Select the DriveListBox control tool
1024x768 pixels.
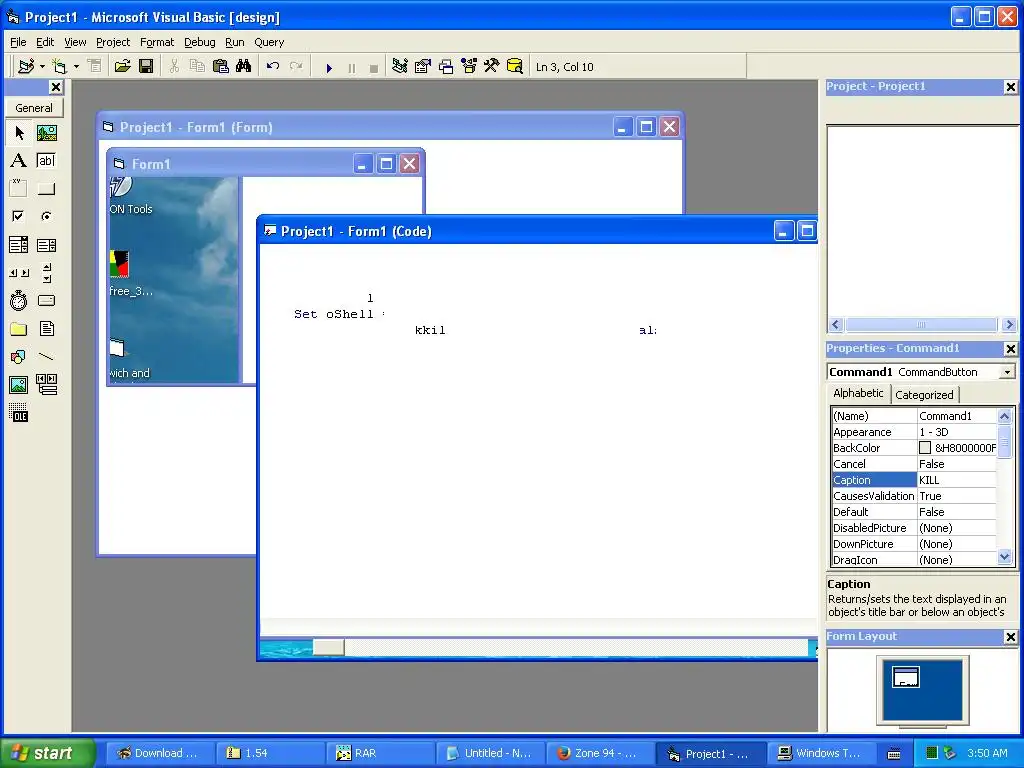tap(46, 300)
